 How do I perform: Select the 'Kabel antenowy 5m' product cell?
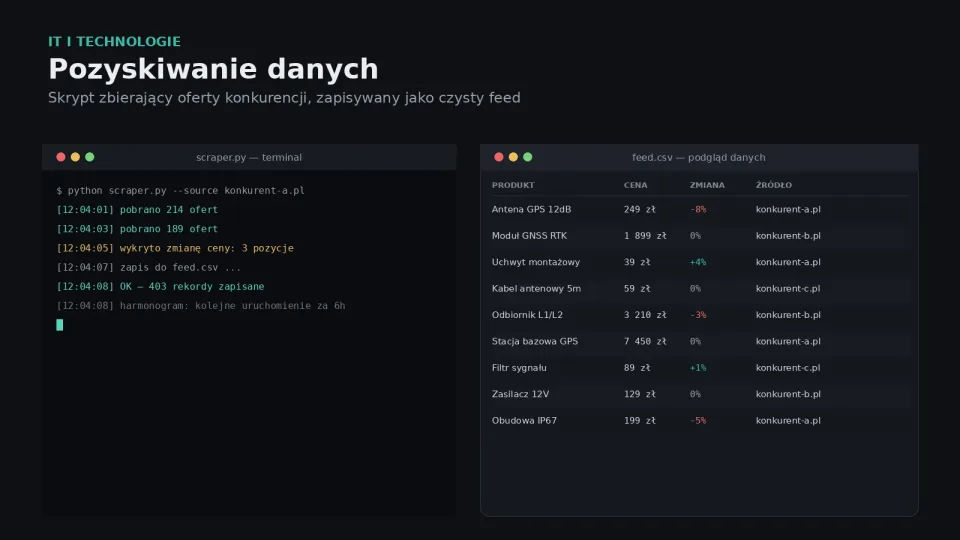click(536, 288)
